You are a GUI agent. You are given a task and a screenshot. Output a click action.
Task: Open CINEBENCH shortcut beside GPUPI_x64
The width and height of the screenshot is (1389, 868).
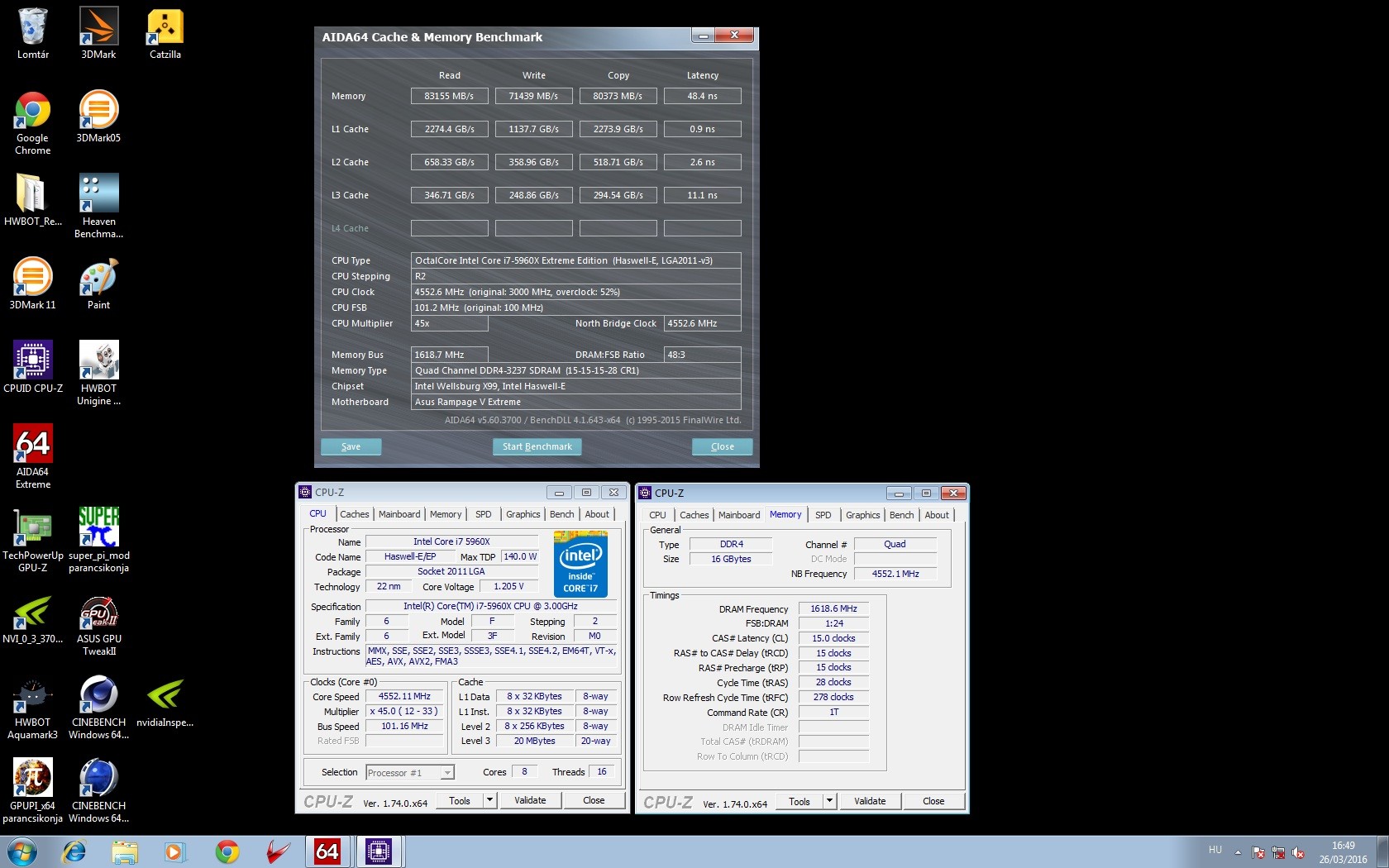[x=98, y=791]
